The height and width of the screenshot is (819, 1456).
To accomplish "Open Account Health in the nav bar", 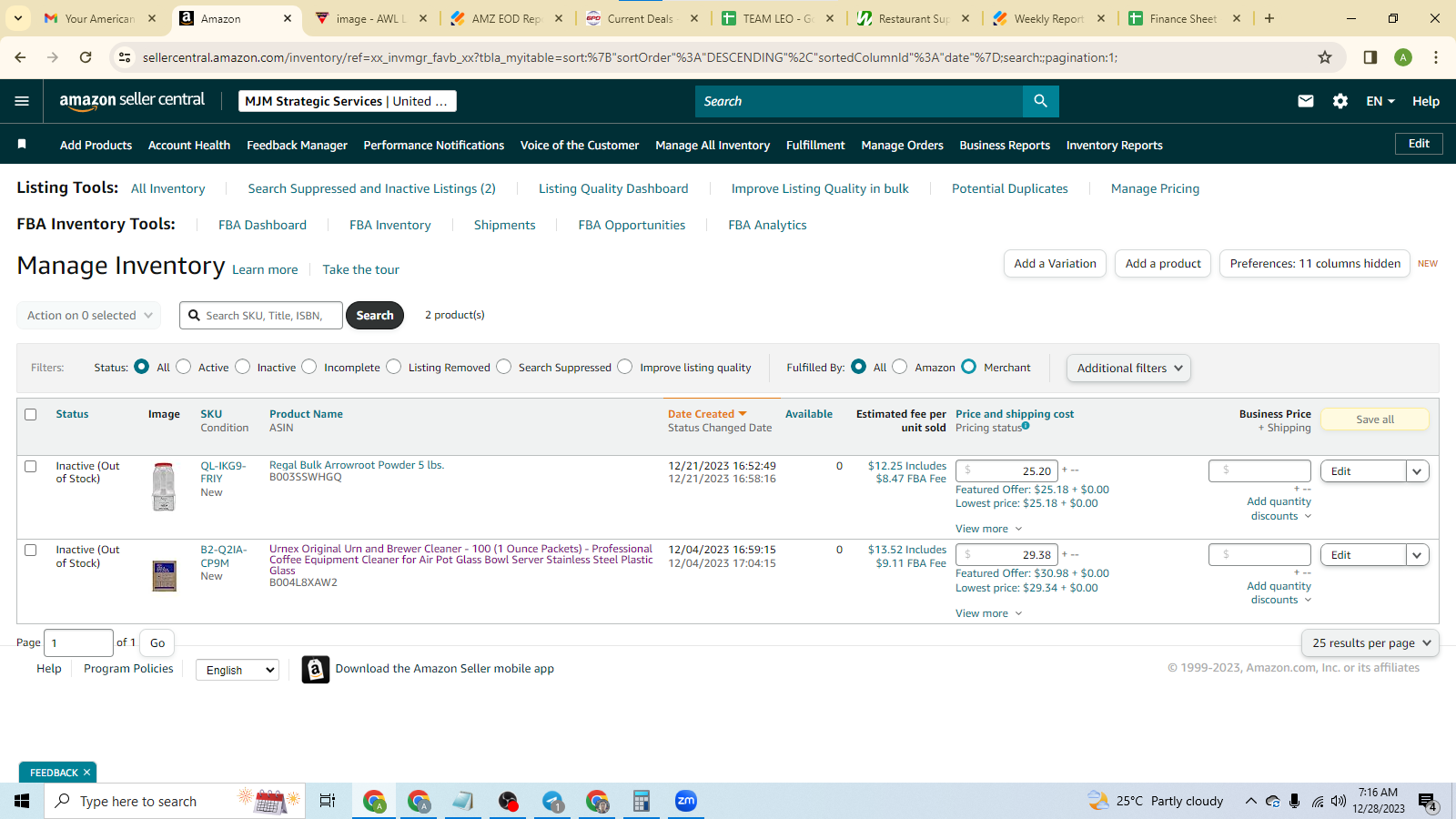I will pos(189,145).
